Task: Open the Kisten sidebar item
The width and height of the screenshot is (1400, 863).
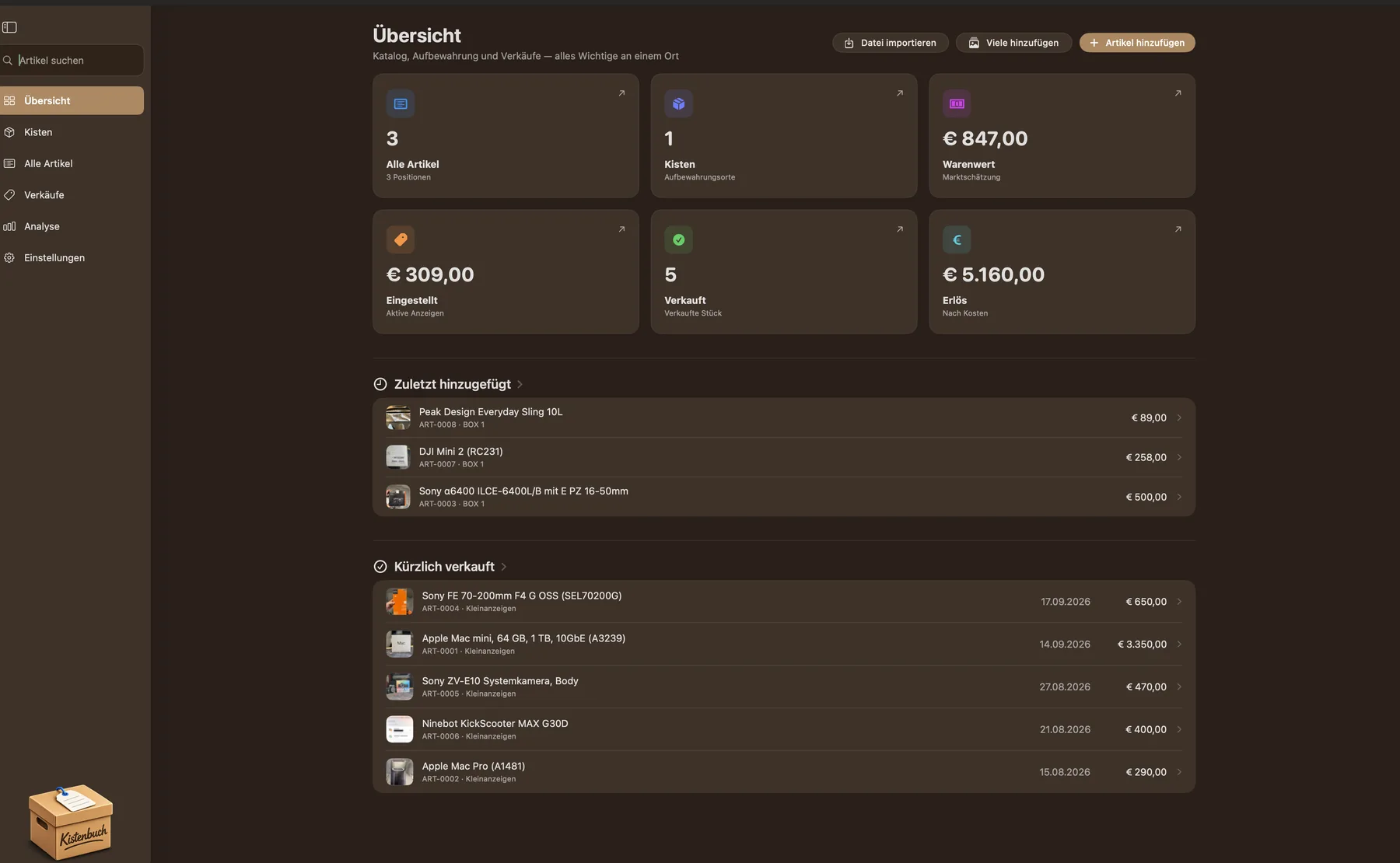Action: (72, 132)
